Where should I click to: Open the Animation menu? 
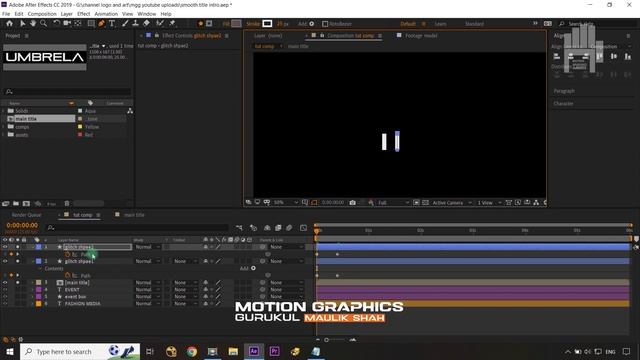106,14
